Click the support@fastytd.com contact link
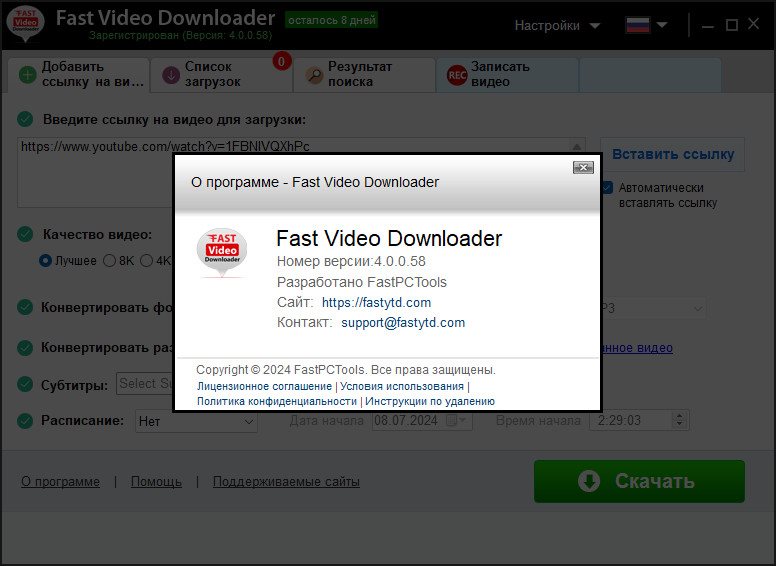This screenshot has width=776, height=566. click(x=403, y=323)
